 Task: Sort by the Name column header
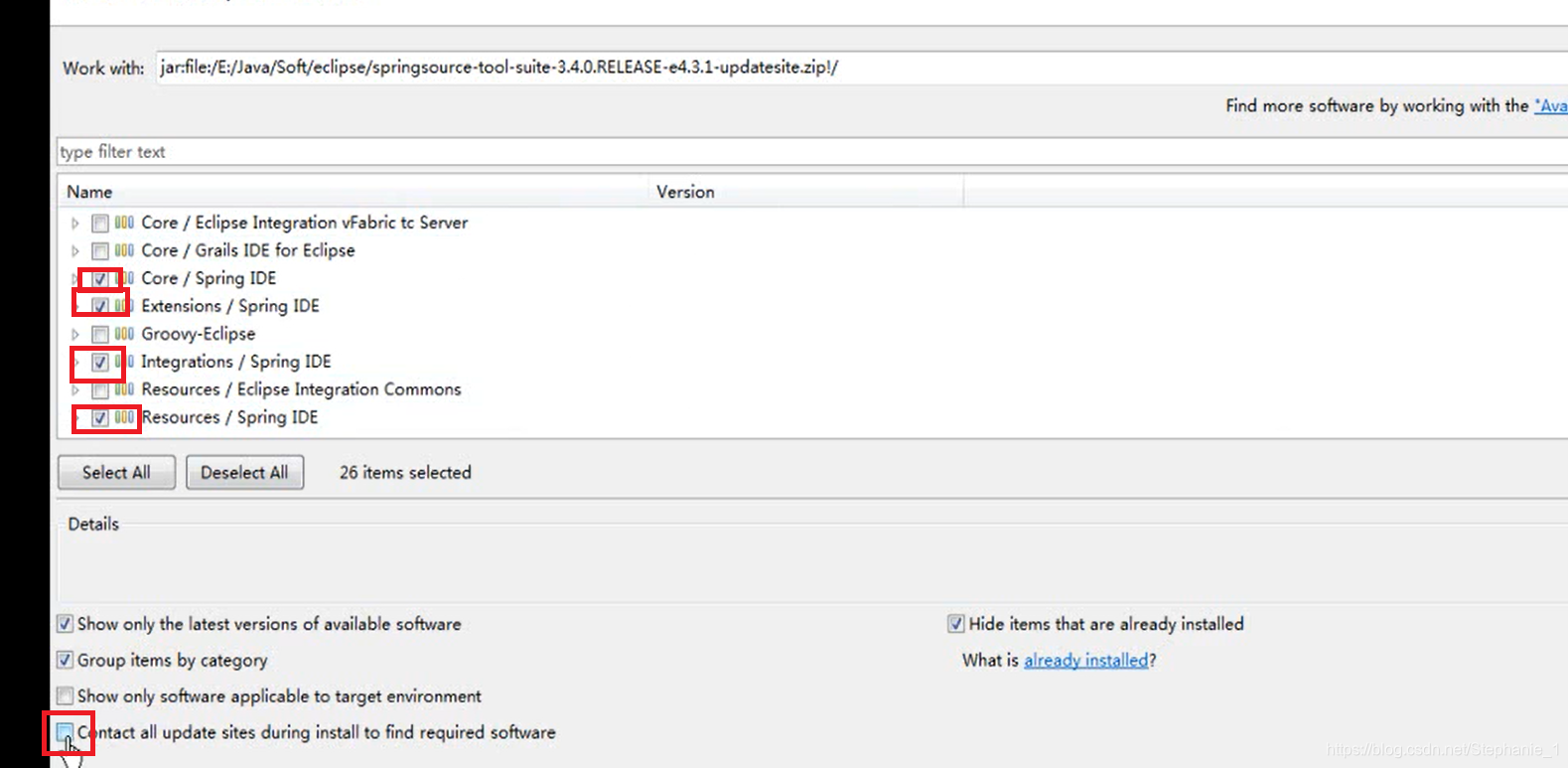353,192
